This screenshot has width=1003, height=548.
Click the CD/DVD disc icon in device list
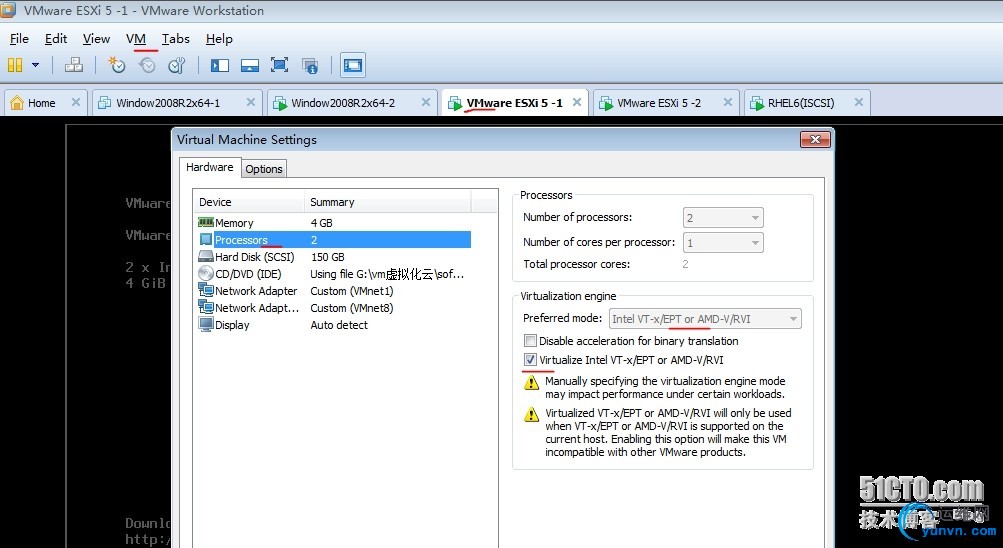click(x=205, y=274)
